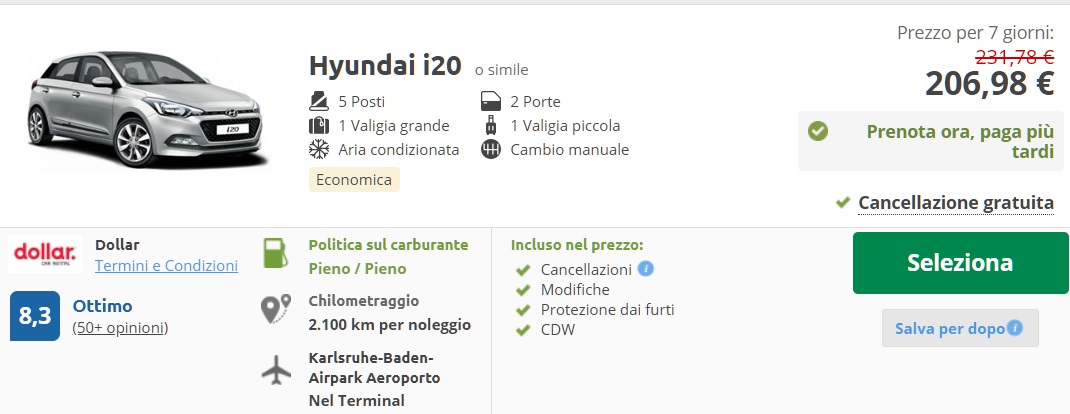Click the air conditioning snowflake icon
The image size is (1070, 414).
(319, 149)
